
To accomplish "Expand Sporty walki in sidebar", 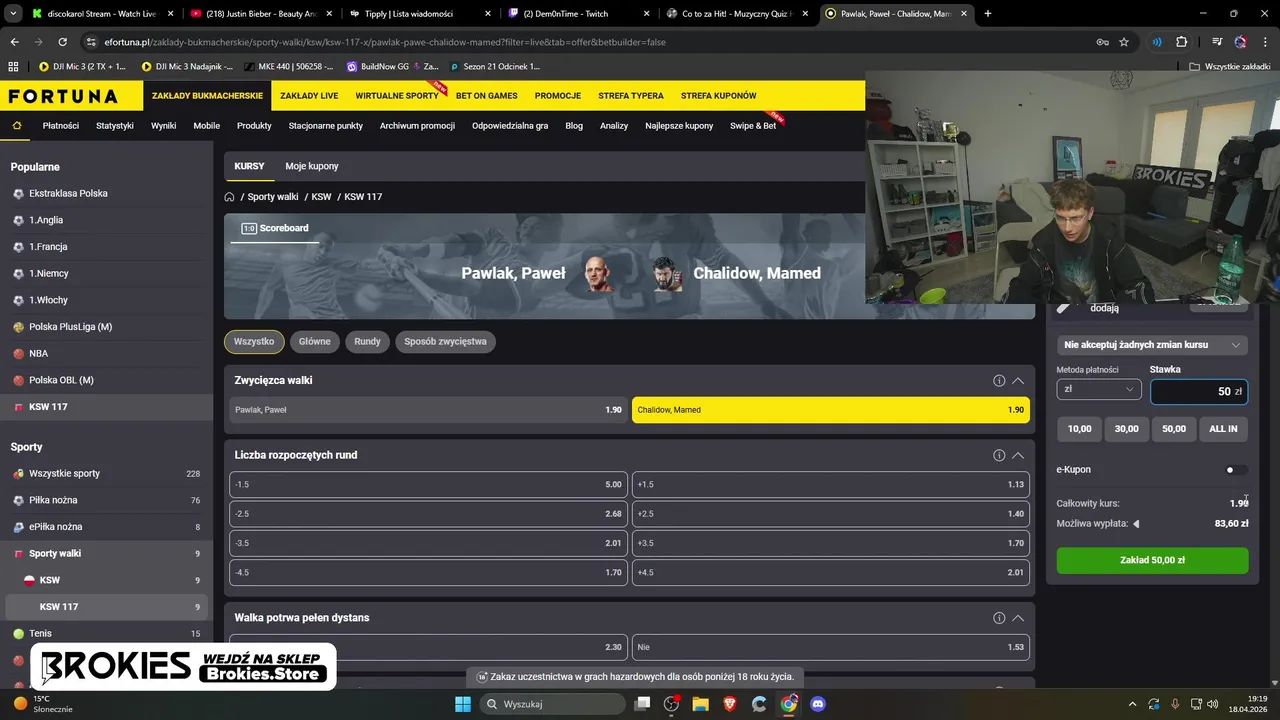I will pyautogui.click(x=104, y=553).
